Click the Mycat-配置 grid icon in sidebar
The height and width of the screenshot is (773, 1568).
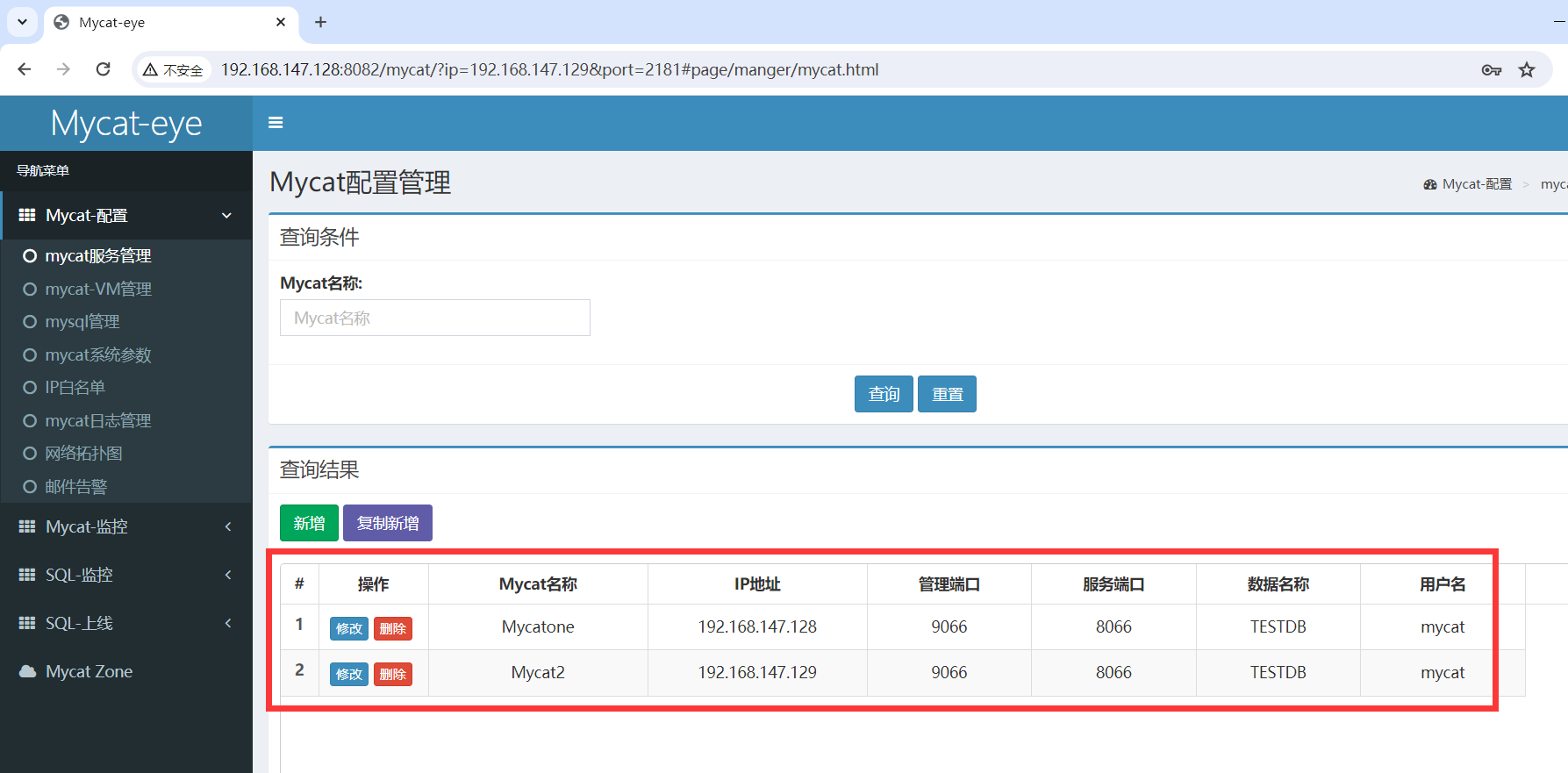[x=27, y=215]
